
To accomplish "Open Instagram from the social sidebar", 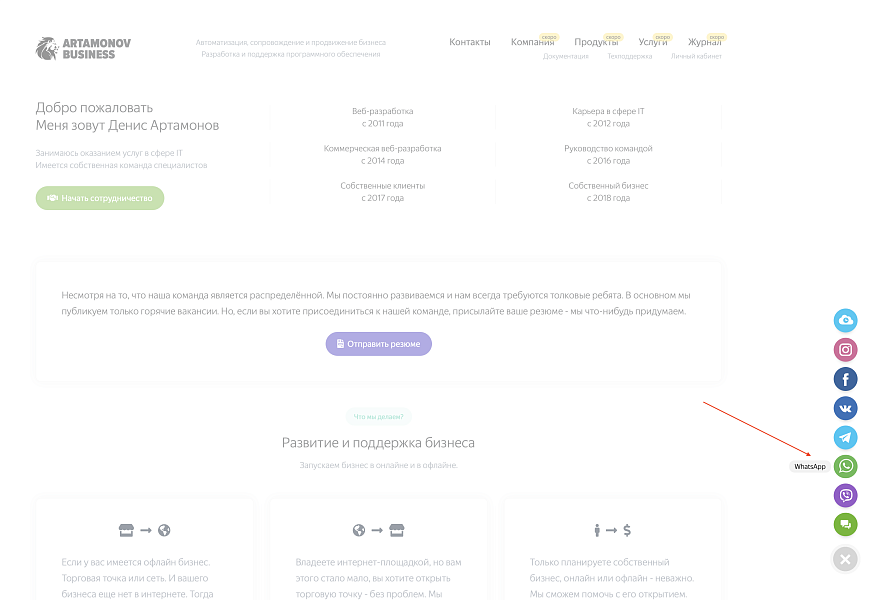I will 845,349.
